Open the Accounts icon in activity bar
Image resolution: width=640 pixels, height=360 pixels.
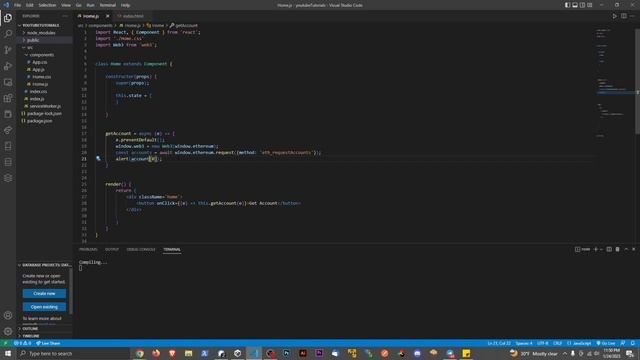8,315
